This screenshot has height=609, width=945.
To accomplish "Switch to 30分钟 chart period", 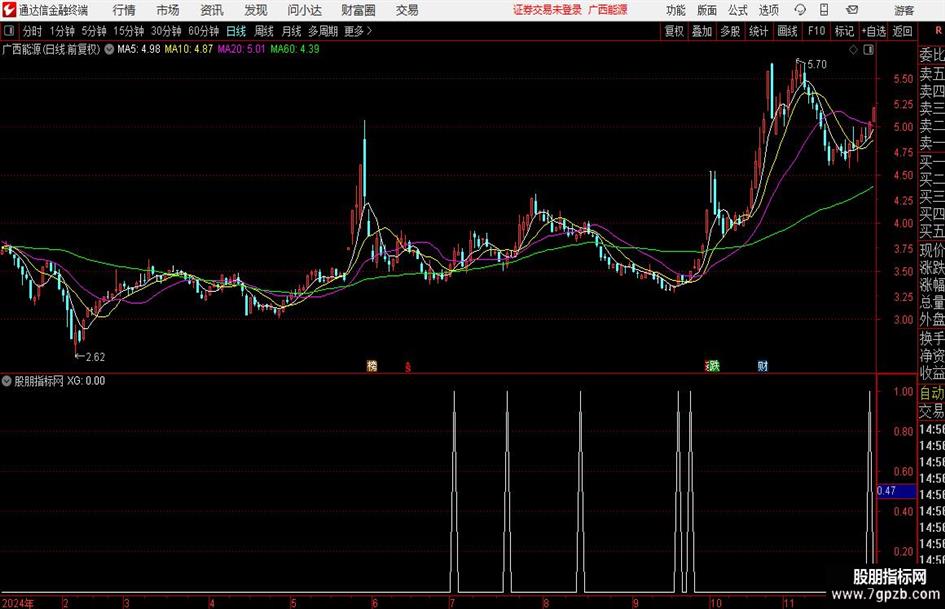I will tap(166, 31).
